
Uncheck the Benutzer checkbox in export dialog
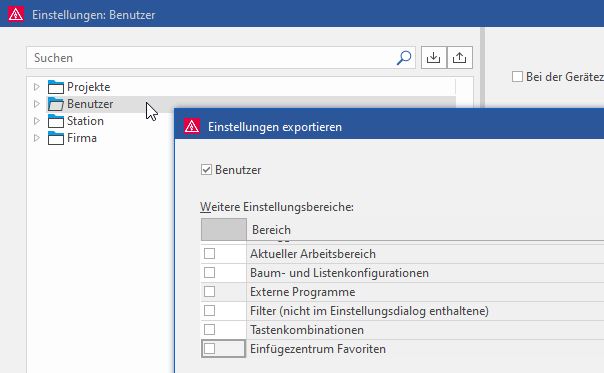click(x=206, y=170)
